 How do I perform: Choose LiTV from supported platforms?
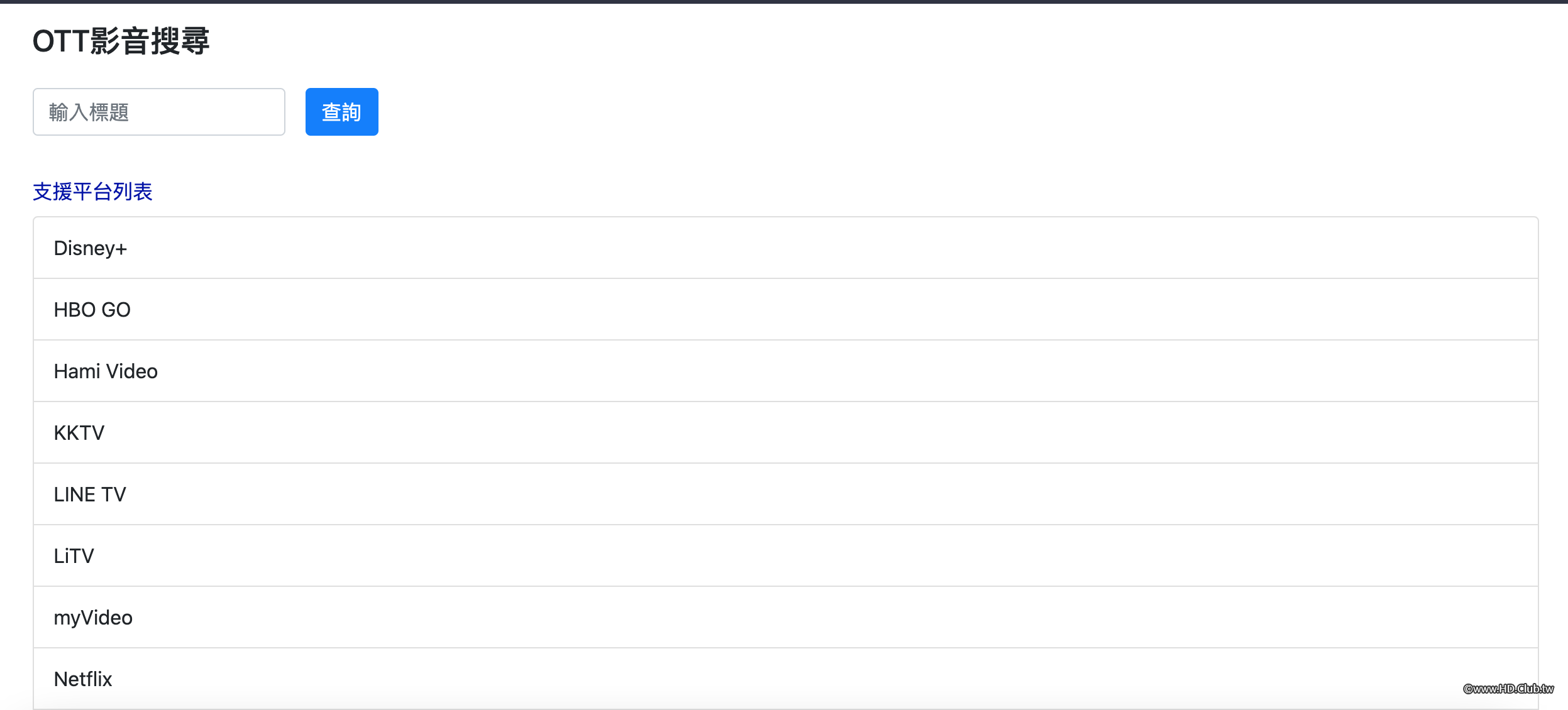785,556
